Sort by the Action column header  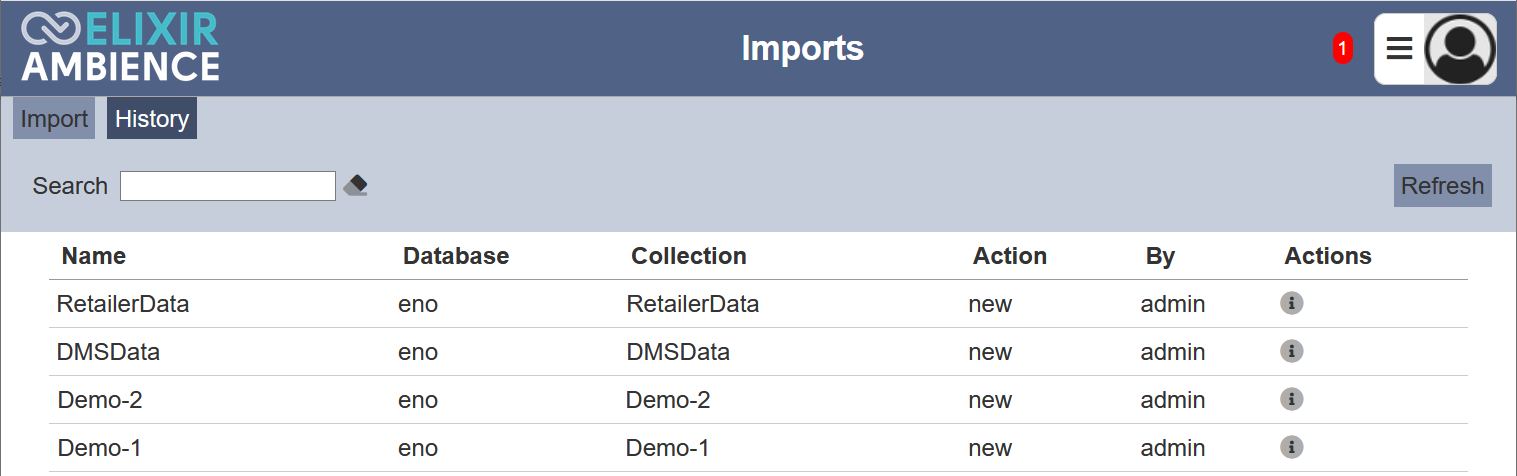1010,256
